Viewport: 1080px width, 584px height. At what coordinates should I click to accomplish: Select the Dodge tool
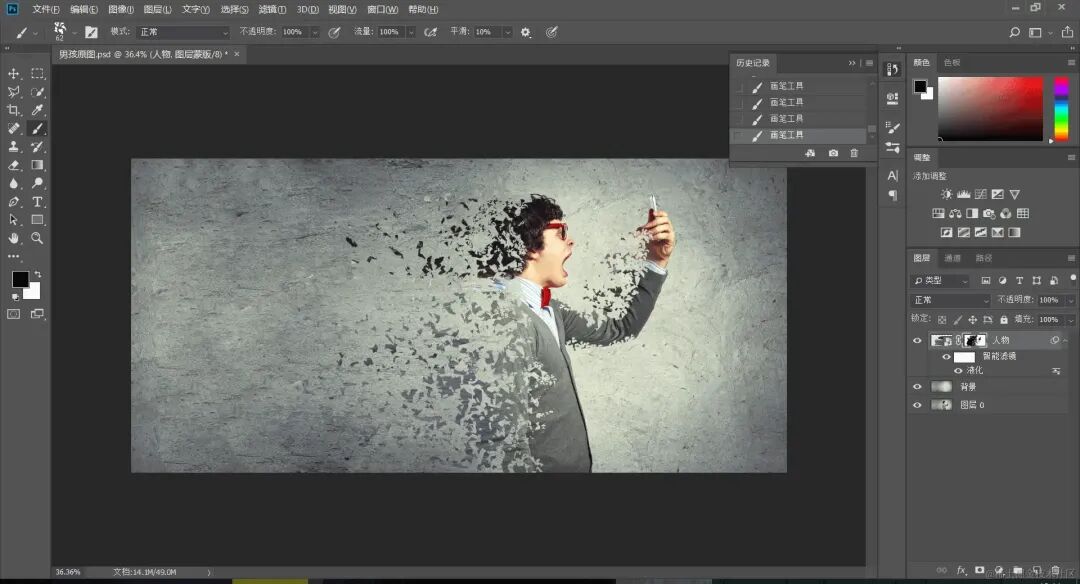click(x=37, y=183)
